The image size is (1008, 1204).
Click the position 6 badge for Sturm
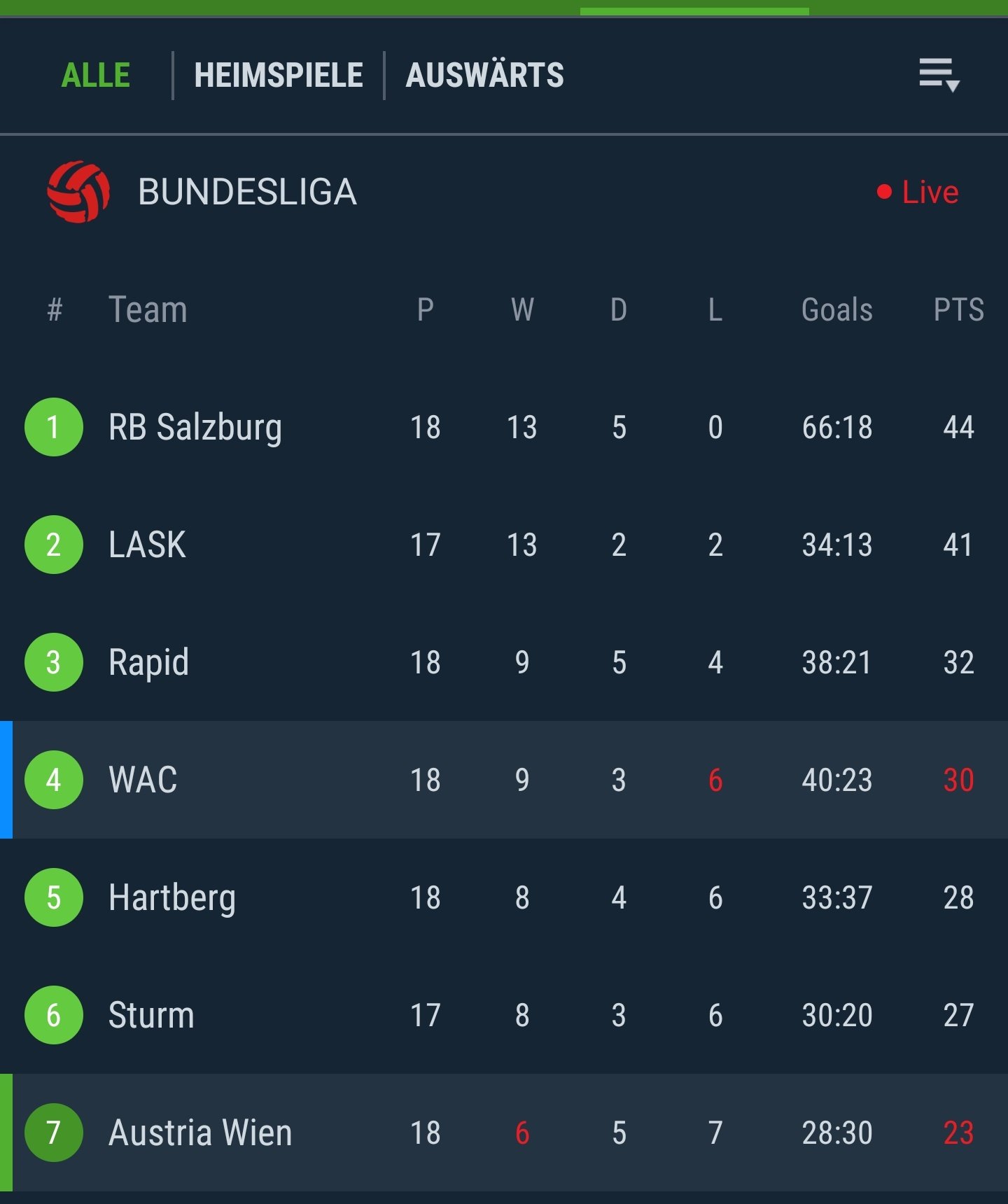point(54,1015)
